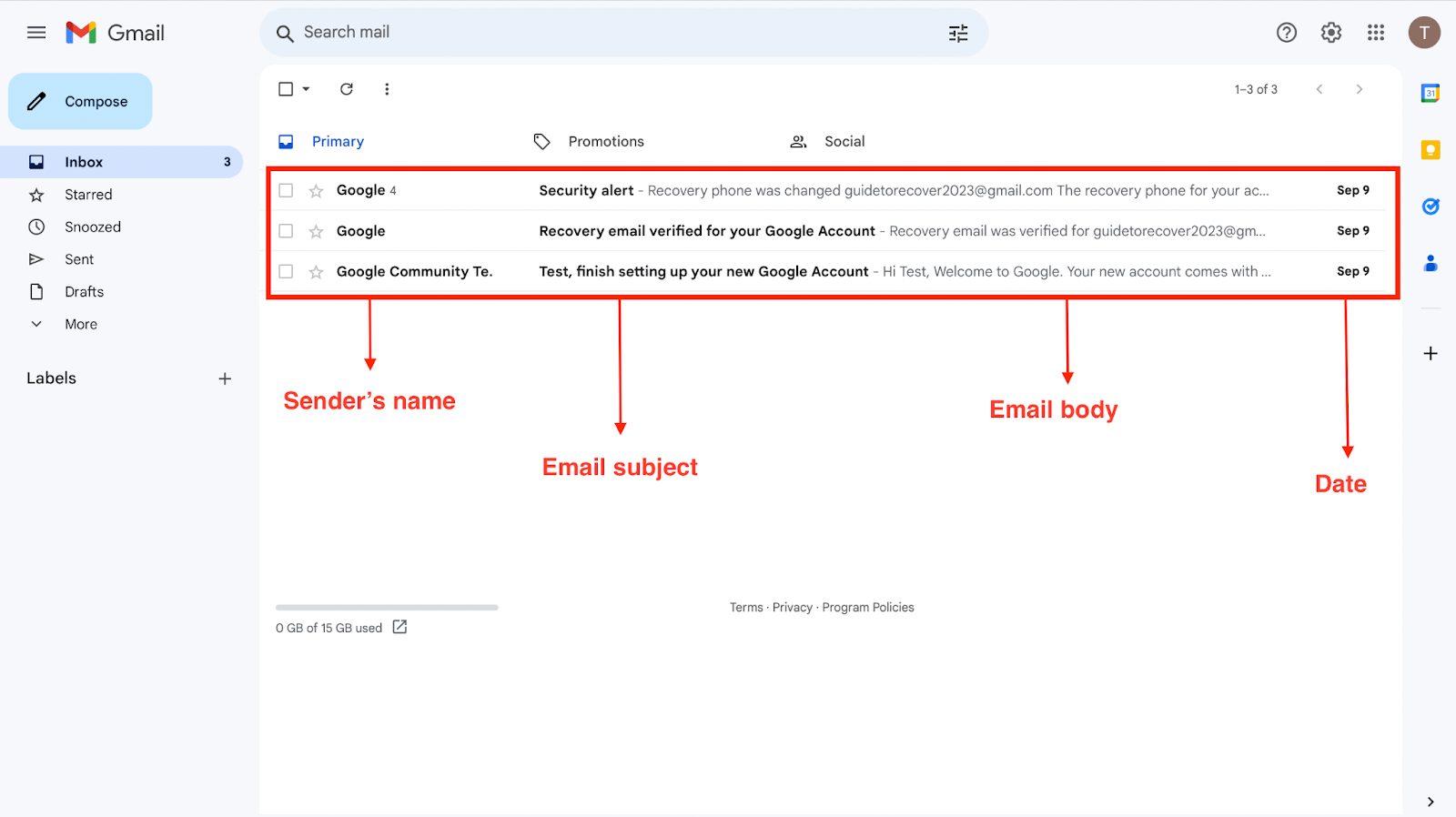Open Google apps grid launcher
This screenshot has height=817, width=1456.
pos(1375,33)
